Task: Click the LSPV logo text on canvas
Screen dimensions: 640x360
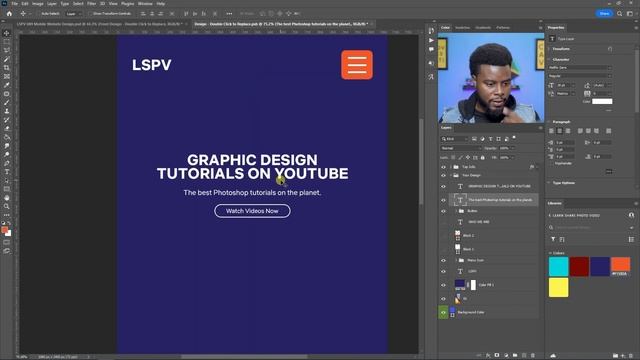Action: point(151,65)
